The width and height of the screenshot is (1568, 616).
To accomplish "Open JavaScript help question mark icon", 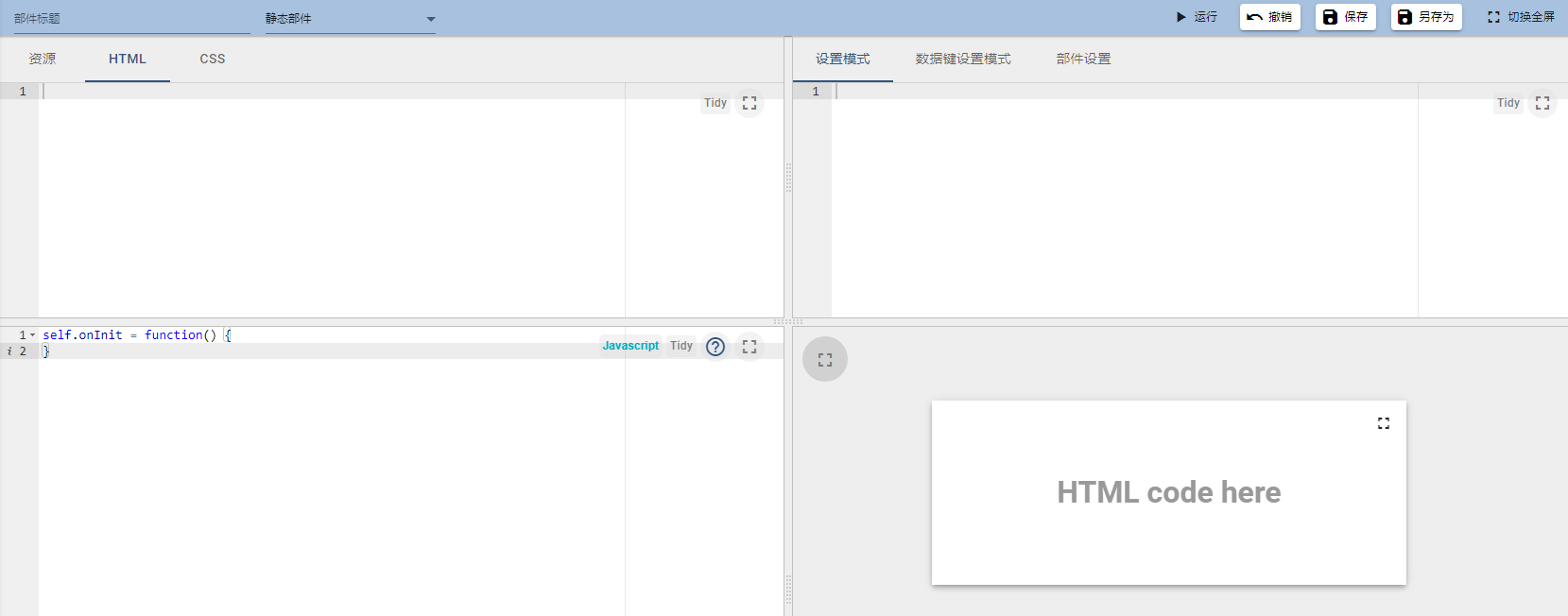I will (715, 347).
